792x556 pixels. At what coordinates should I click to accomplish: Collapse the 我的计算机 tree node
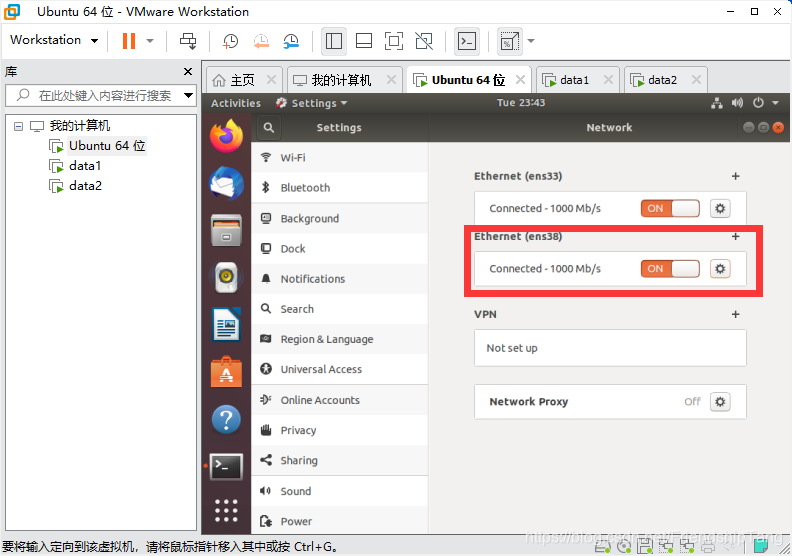point(18,126)
